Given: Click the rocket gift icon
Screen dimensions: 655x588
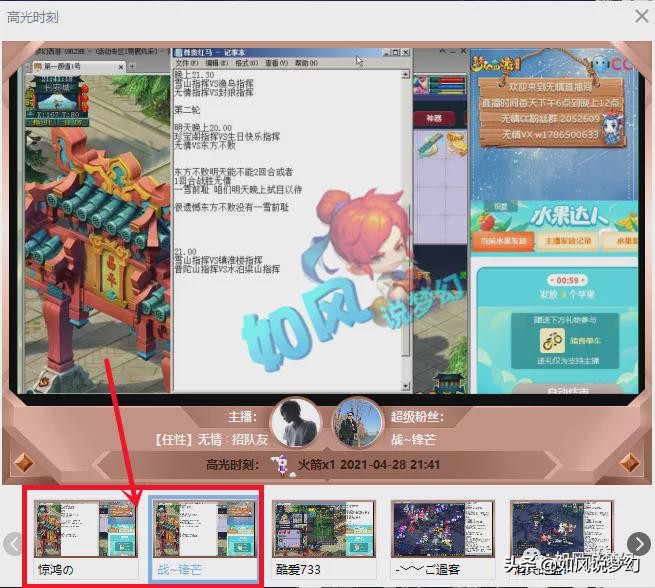Looking at the screenshot, I should coord(282,465).
